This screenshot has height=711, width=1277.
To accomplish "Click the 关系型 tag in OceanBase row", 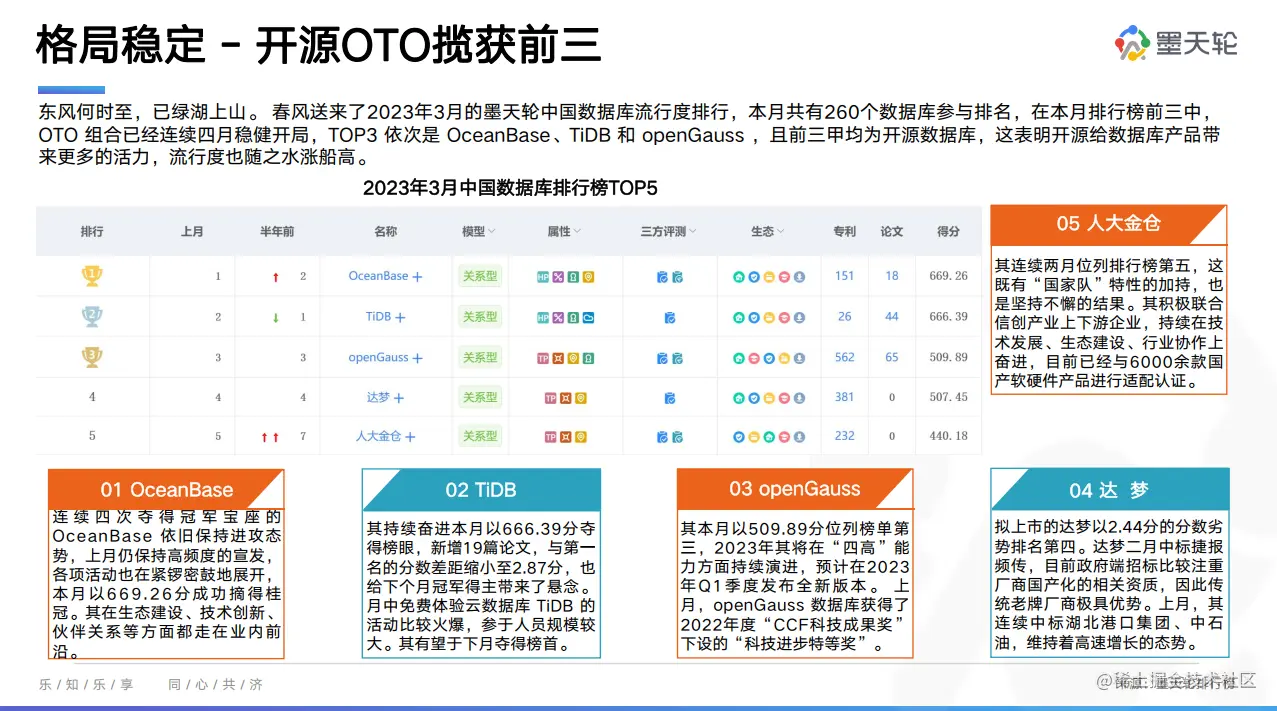I will (x=480, y=276).
